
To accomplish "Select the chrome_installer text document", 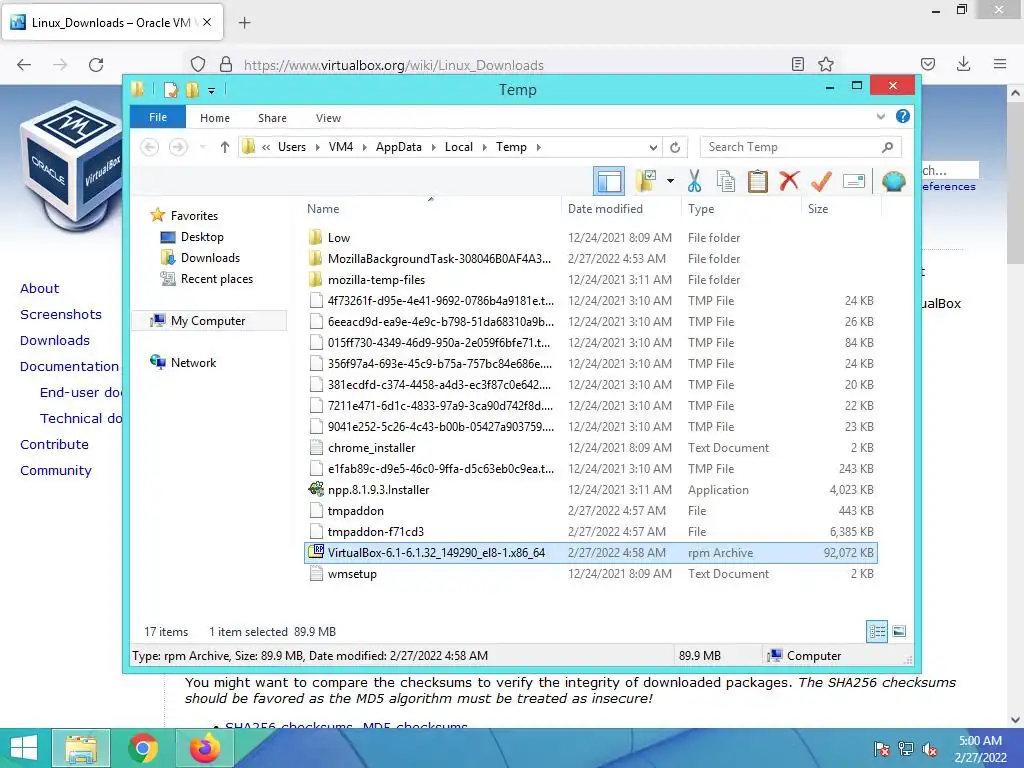I will click(x=372, y=448).
